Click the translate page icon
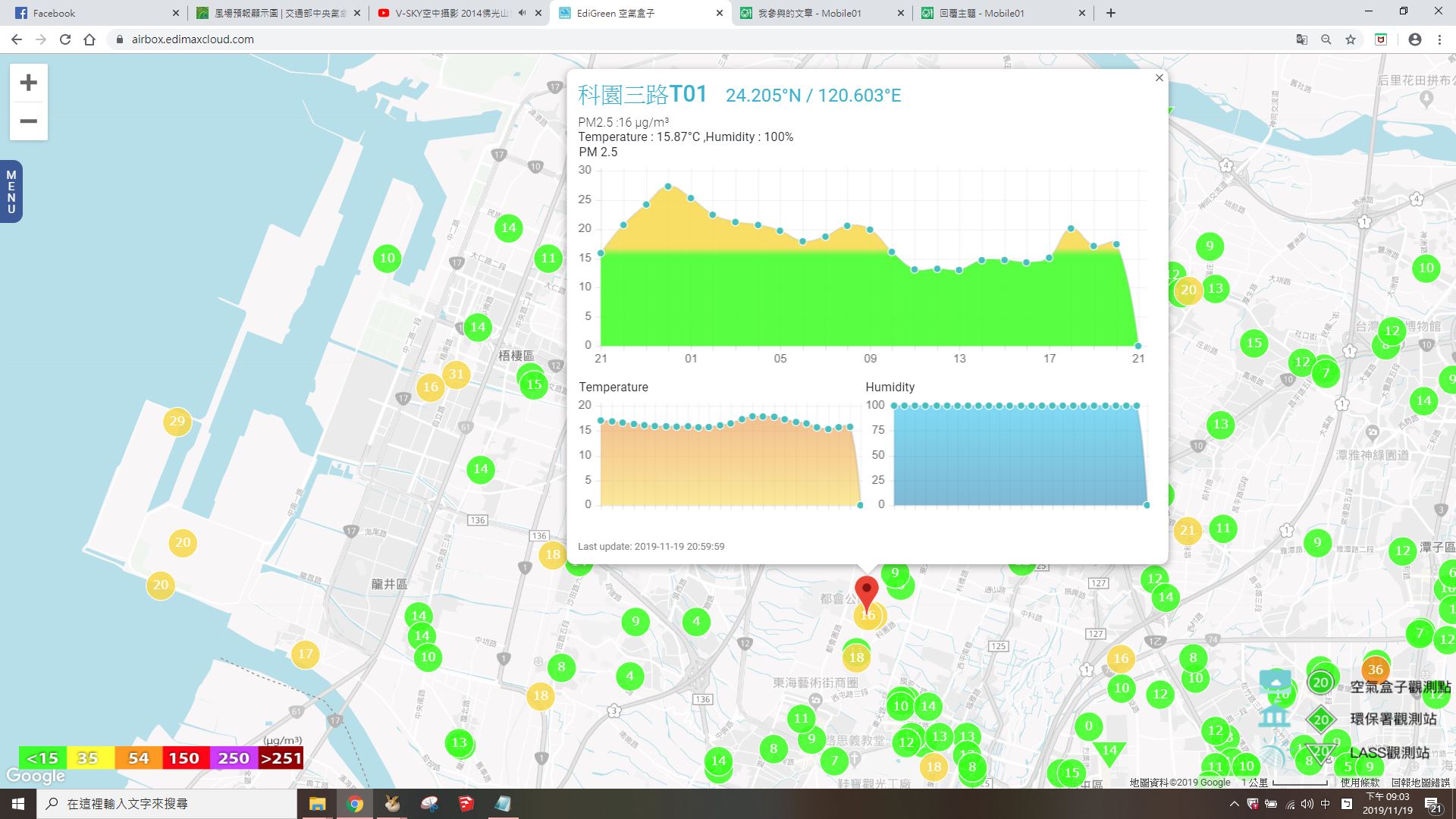Viewport: 1456px width, 819px height. click(1301, 39)
